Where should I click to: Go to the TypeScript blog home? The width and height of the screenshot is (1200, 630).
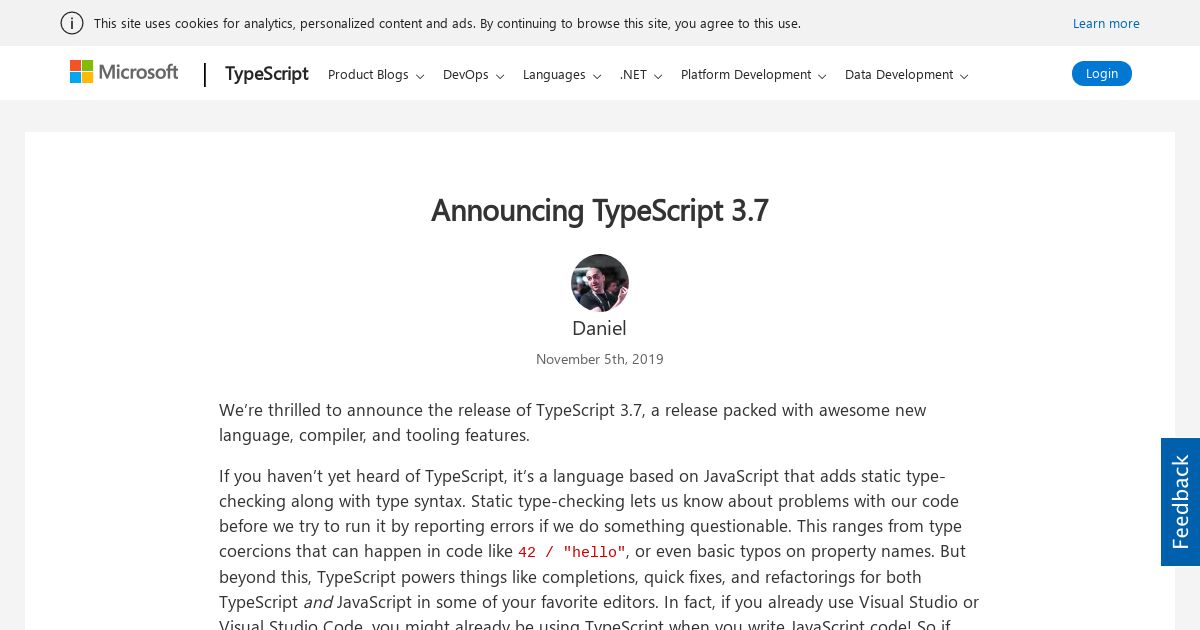(x=267, y=74)
